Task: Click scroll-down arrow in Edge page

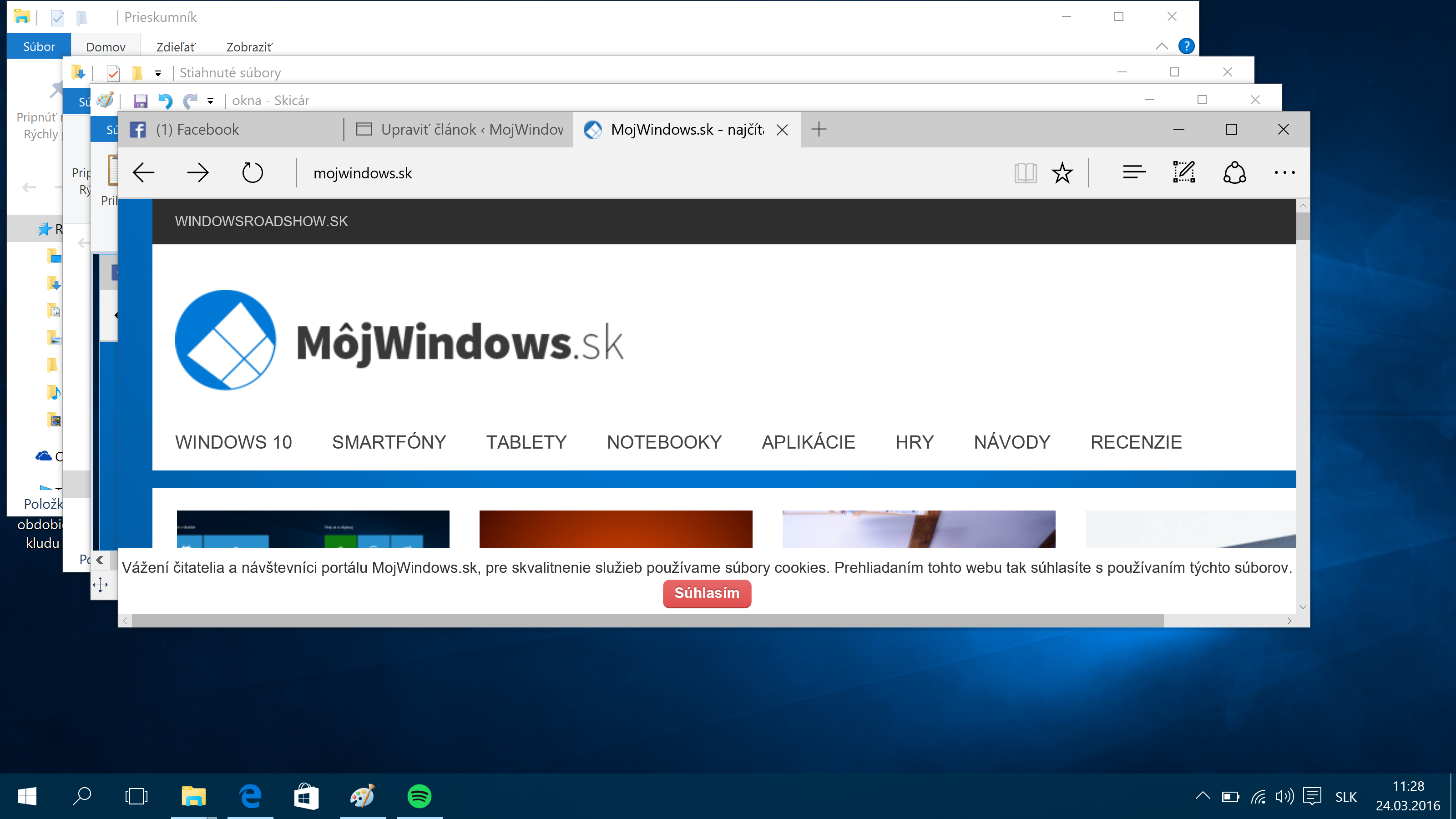Action: tap(1303, 607)
